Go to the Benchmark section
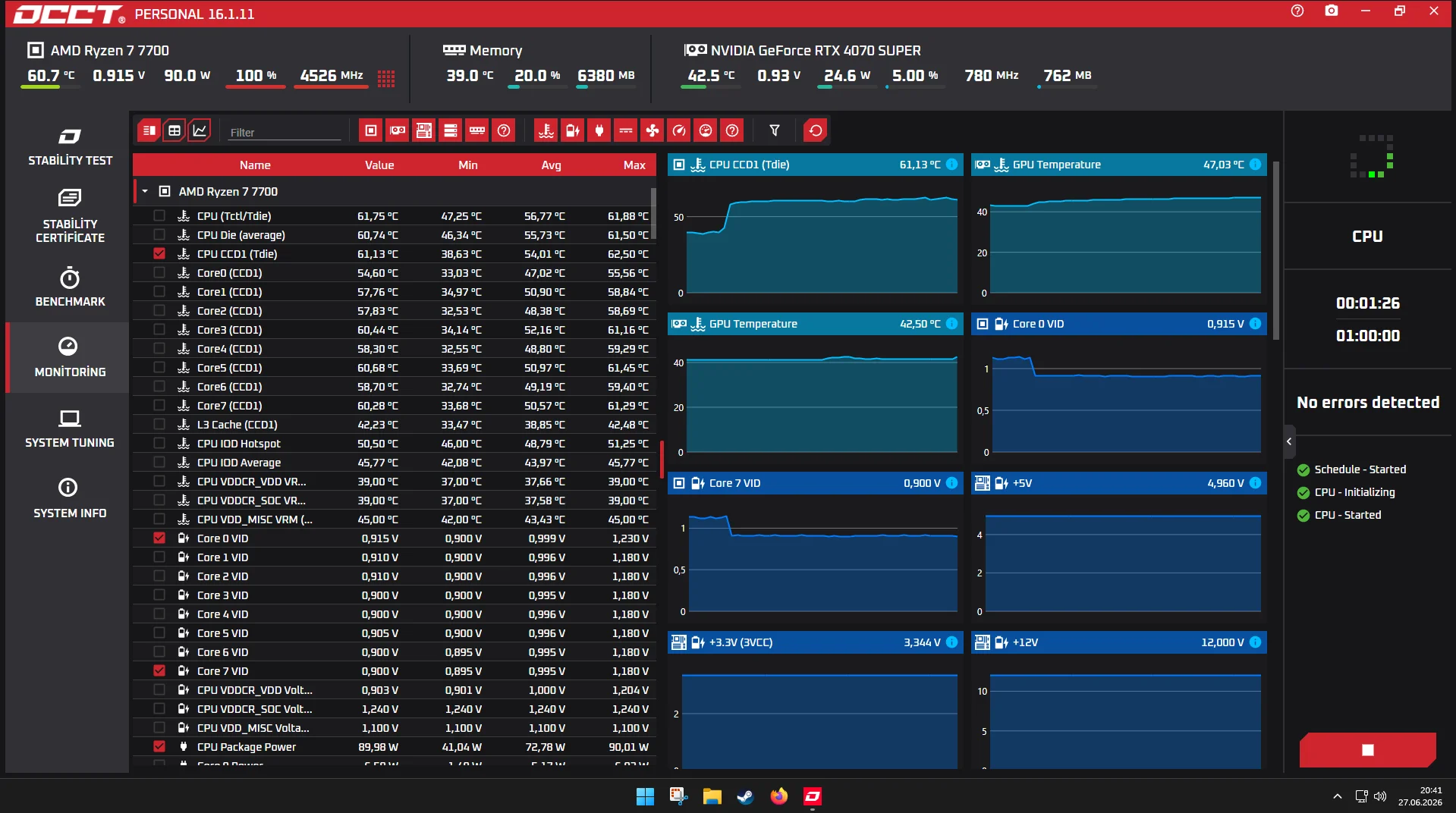 [x=70, y=287]
